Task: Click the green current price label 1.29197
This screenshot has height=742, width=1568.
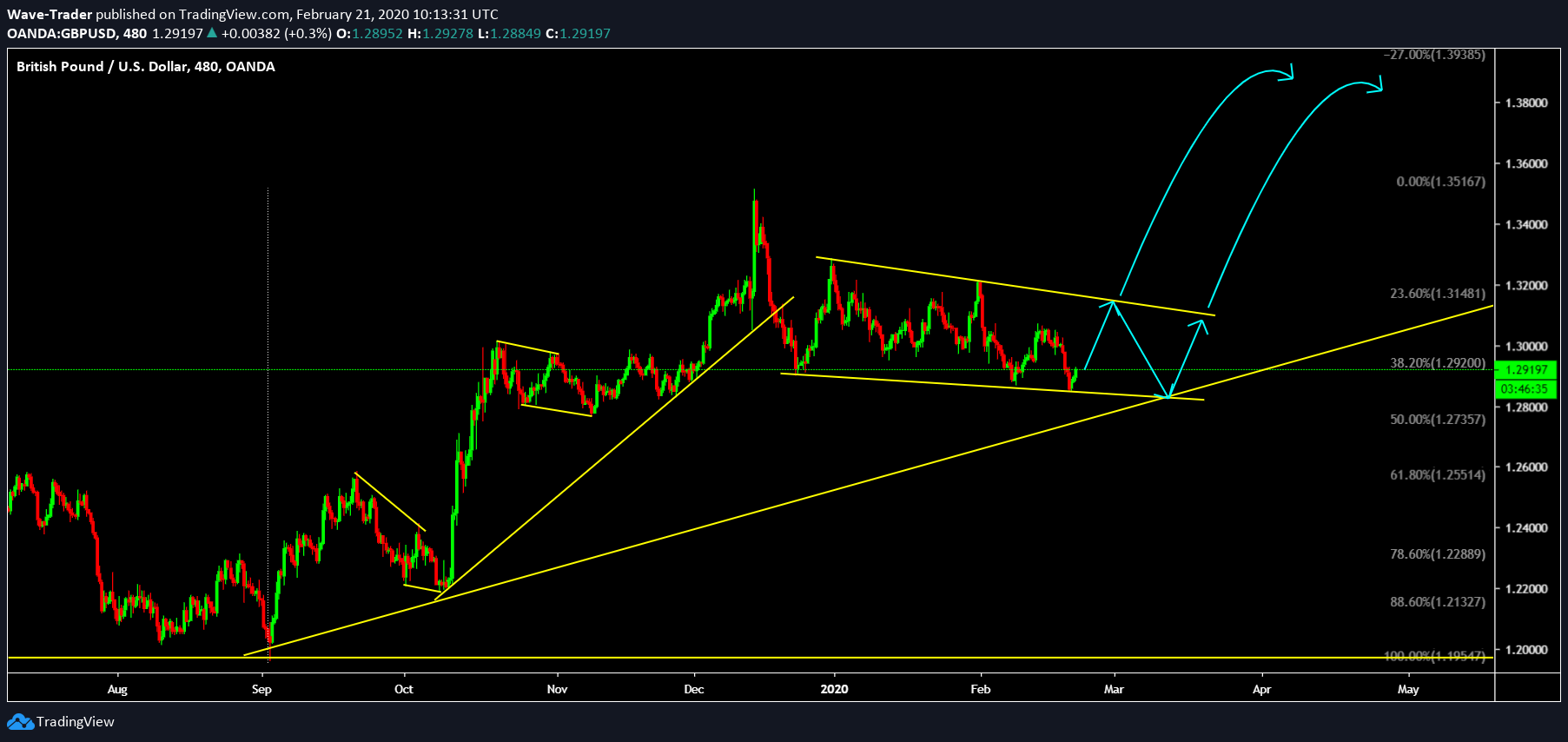Action: pos(1526,370)
